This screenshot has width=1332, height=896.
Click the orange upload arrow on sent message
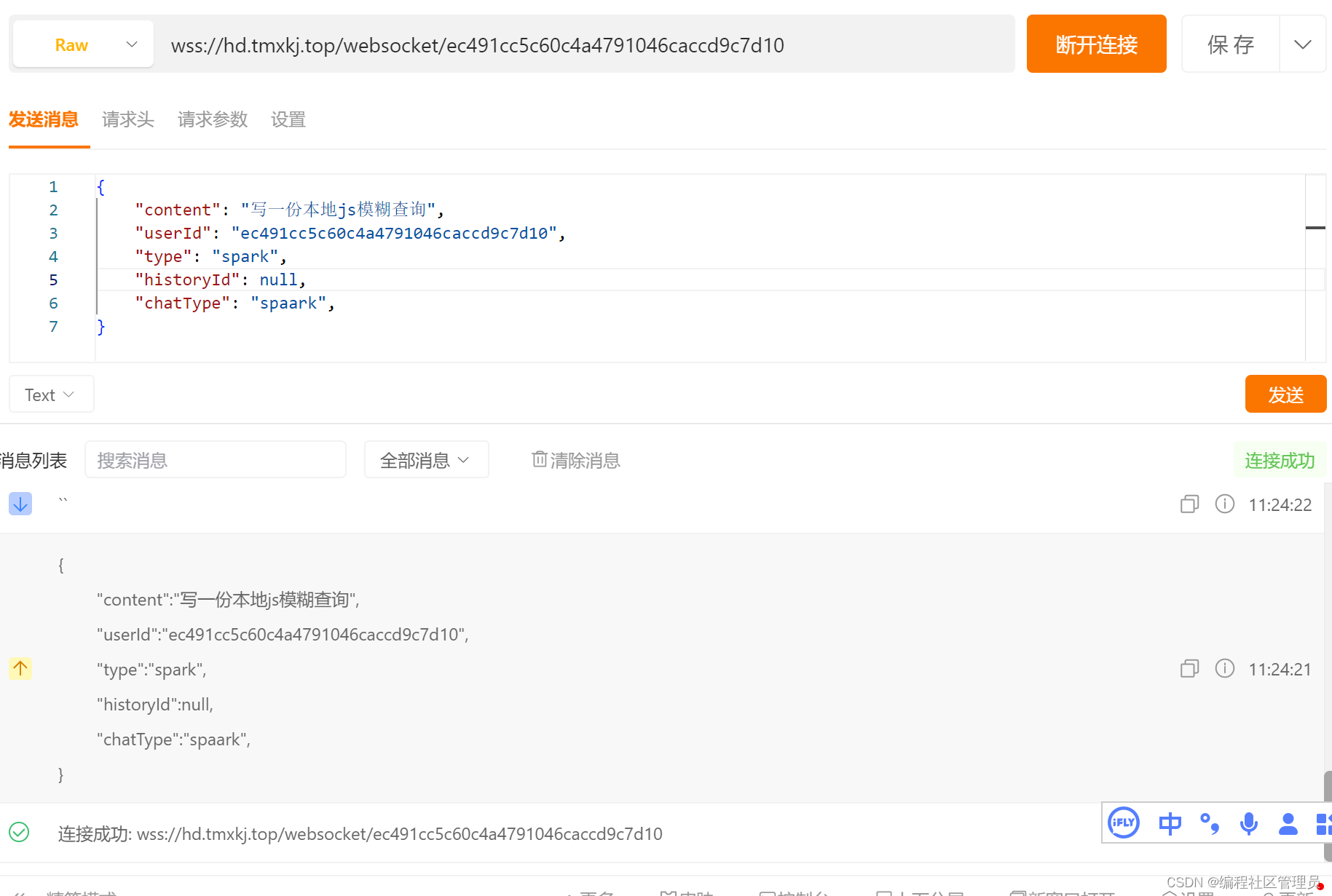point(20,668)
